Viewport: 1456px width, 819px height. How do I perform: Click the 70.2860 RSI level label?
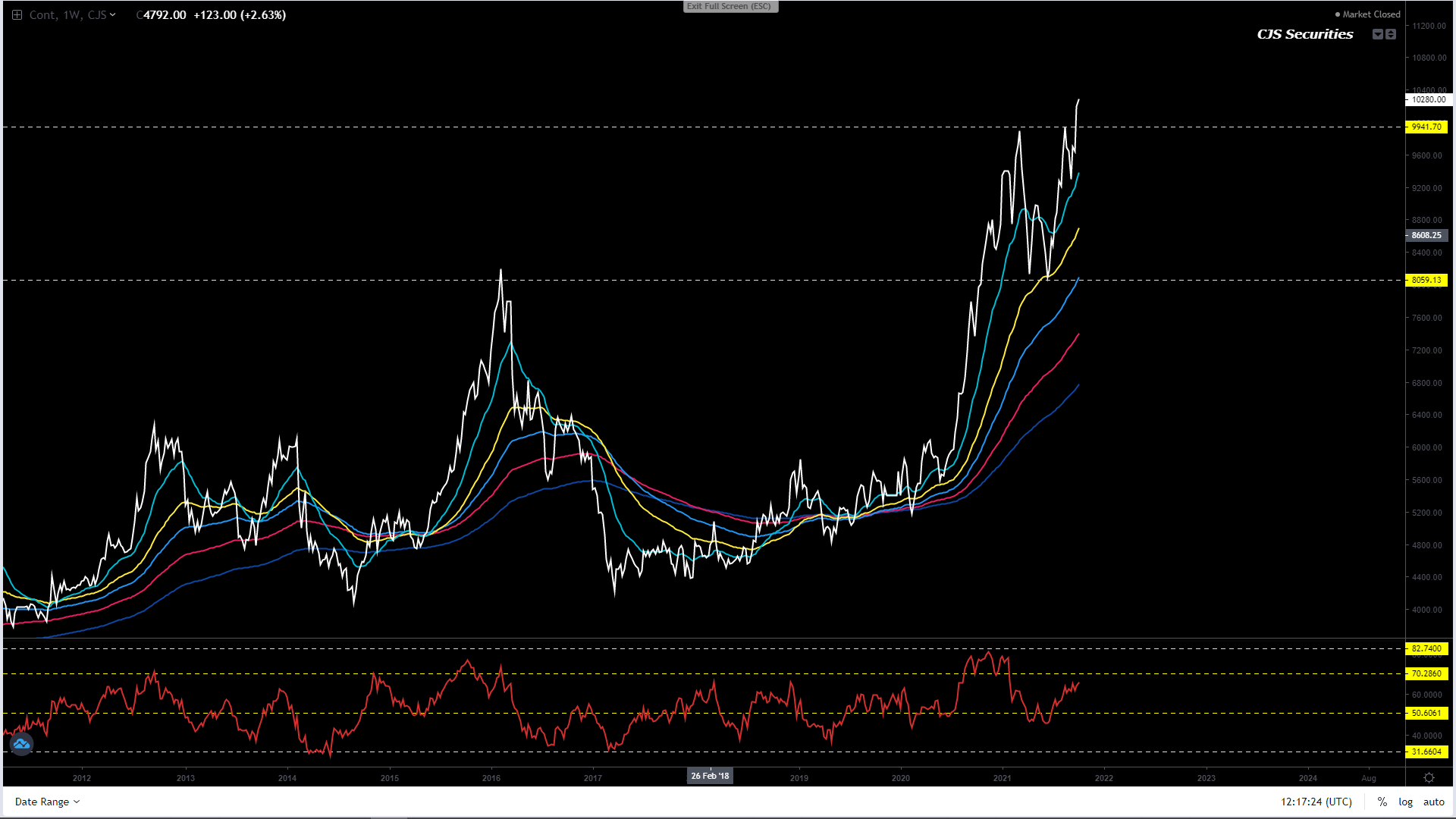click(1426, 673)
